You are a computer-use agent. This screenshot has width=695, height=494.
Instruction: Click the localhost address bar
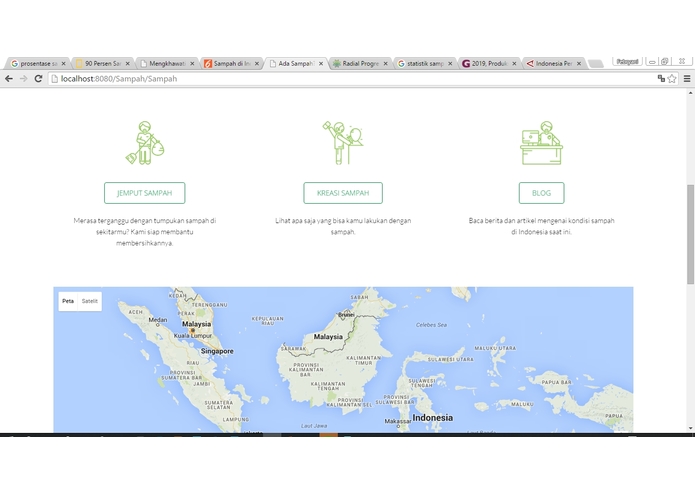pyautogui.click(x=352, y=78)
